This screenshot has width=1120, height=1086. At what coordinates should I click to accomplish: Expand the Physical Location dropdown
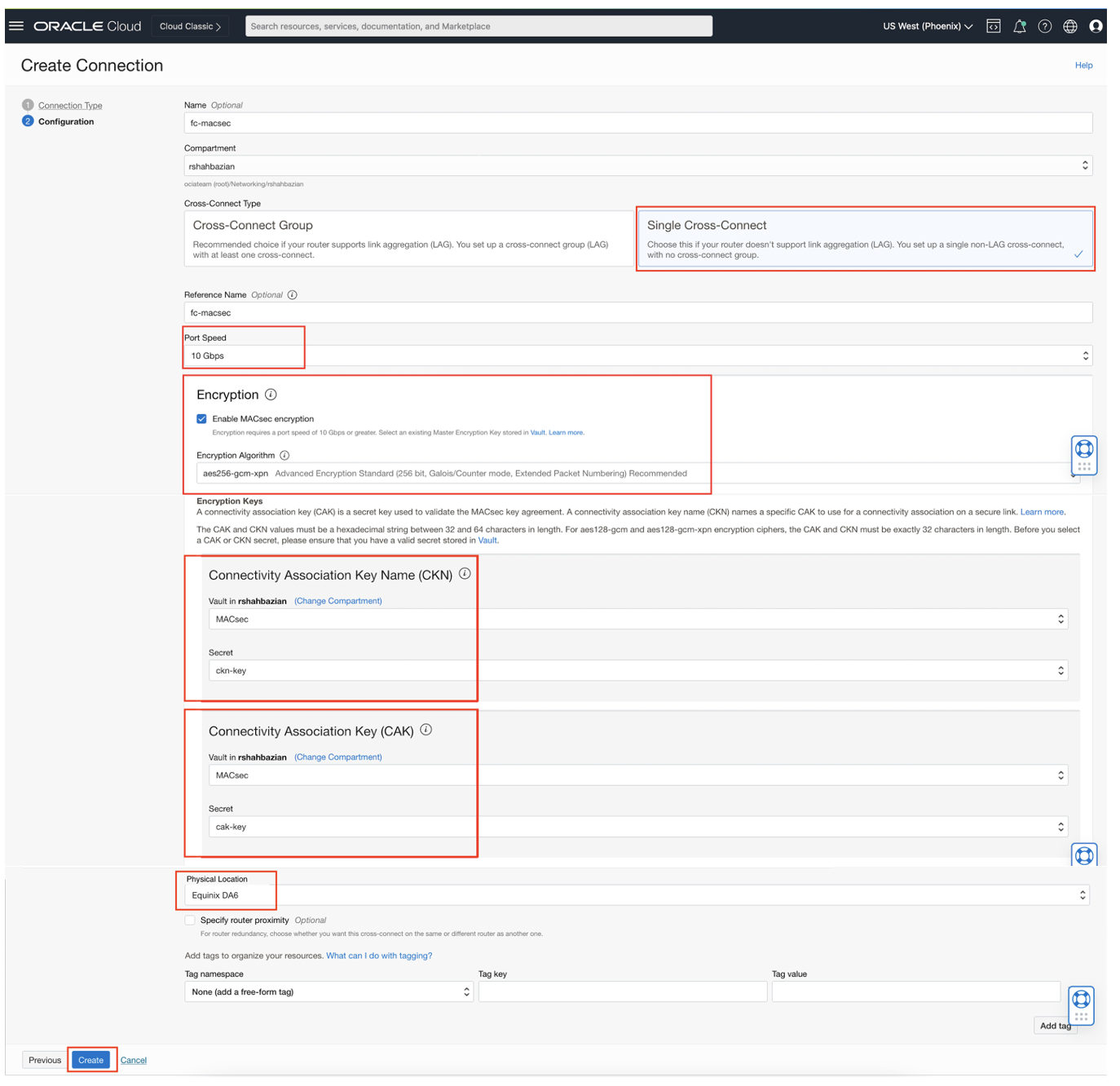(637, 895)
